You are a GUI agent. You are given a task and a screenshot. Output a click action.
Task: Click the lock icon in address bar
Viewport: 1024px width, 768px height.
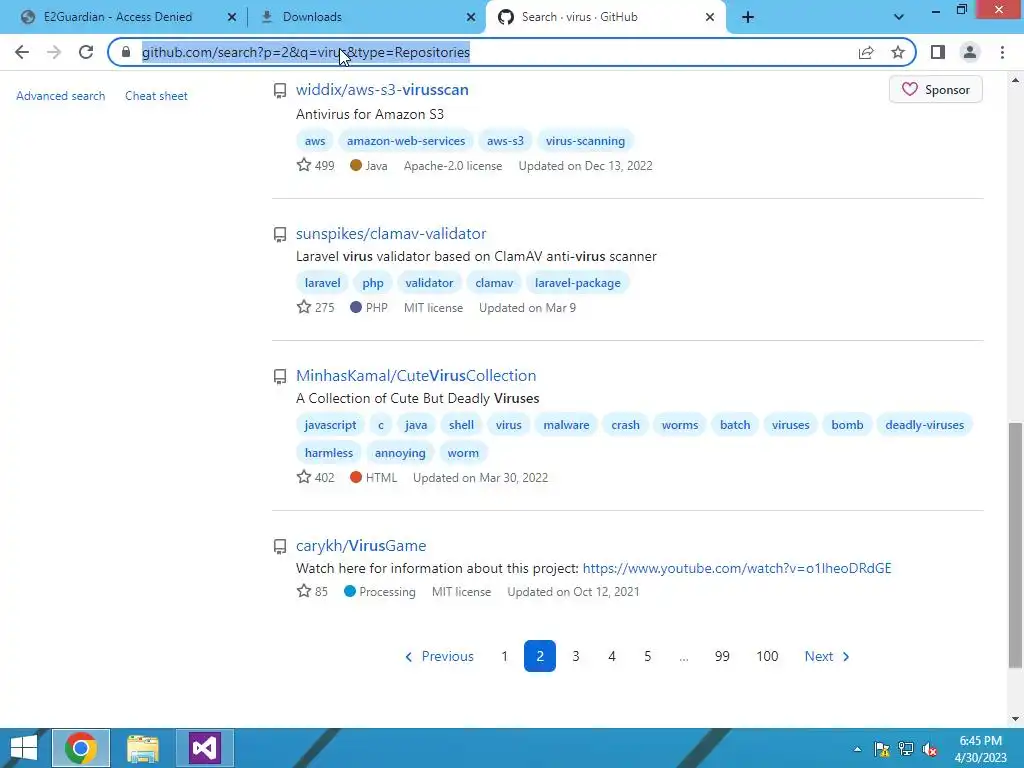(x=126, y=52)
